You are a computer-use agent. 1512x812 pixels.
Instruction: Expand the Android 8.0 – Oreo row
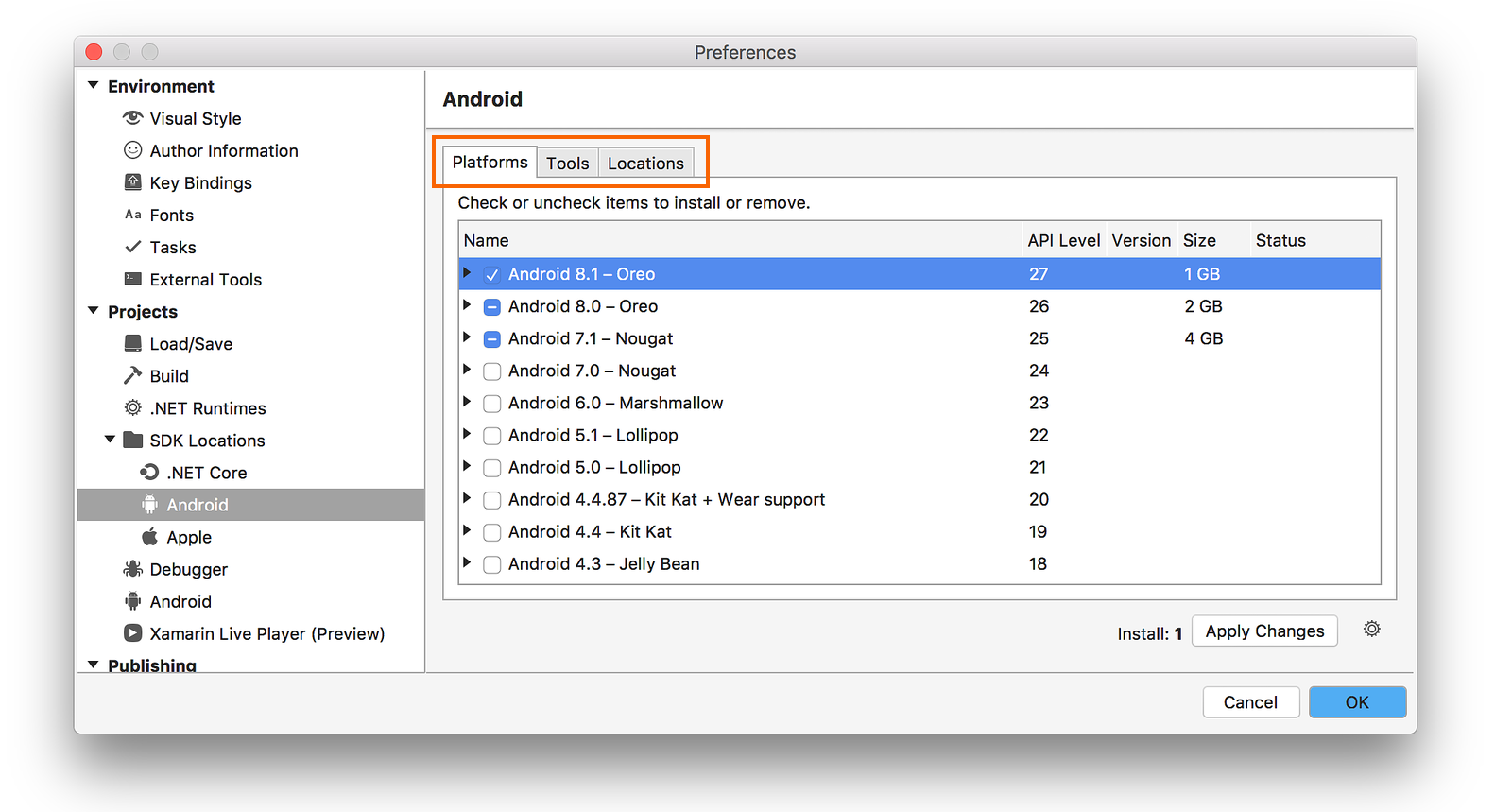pos(467,304)
